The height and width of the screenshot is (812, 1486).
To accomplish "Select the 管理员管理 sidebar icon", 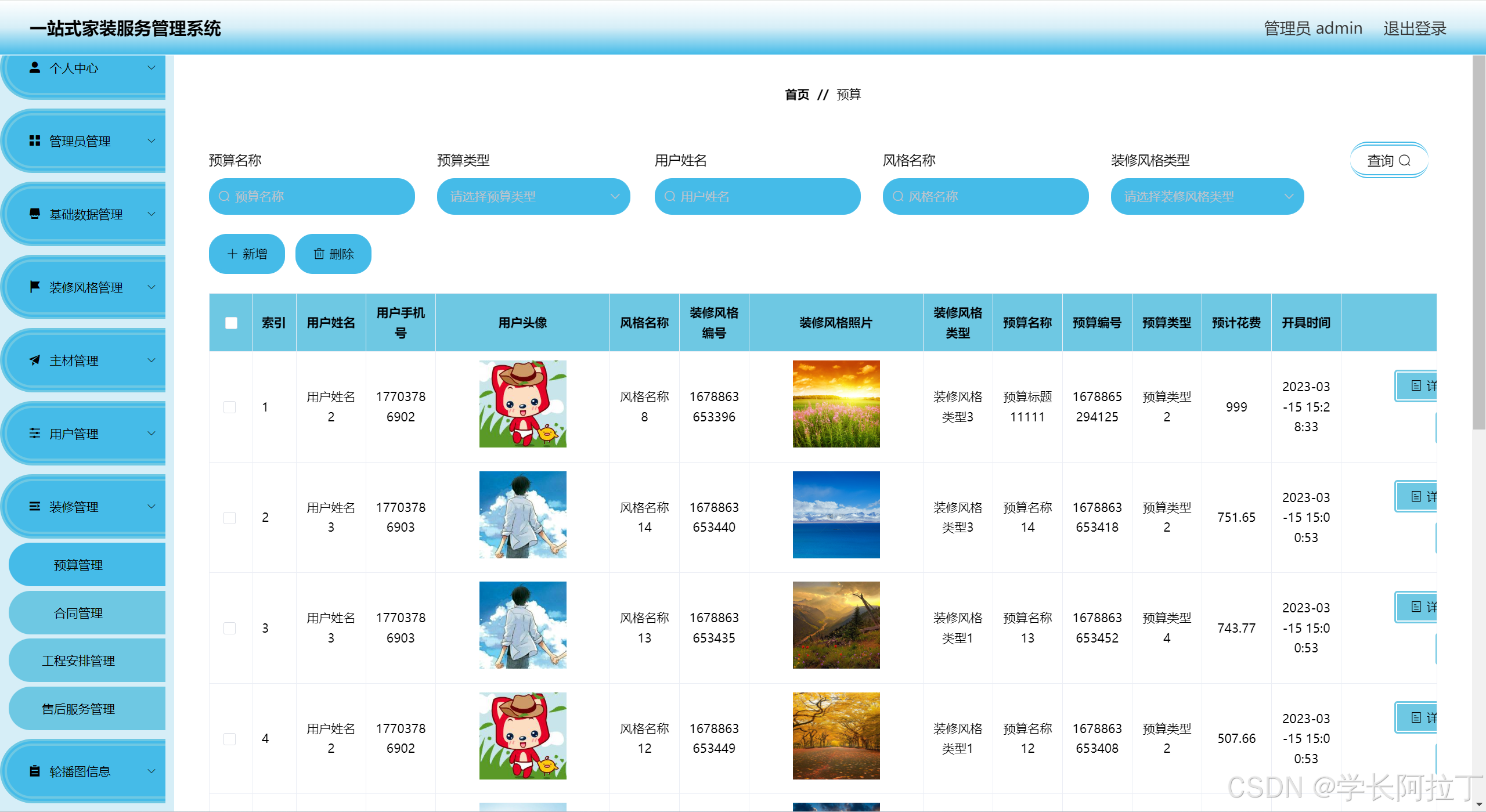I will (34, 140).
